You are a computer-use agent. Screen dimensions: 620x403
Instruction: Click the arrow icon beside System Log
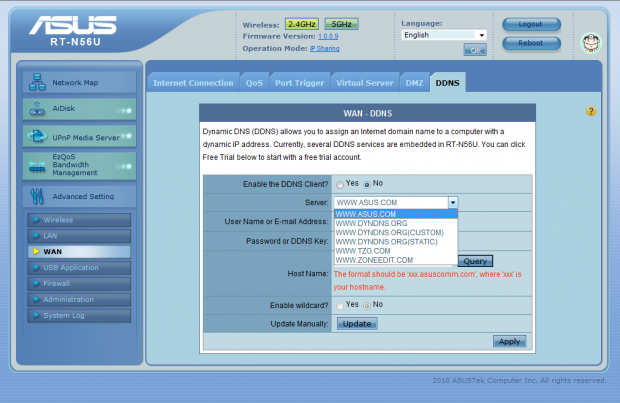click(x=36, y=315)
